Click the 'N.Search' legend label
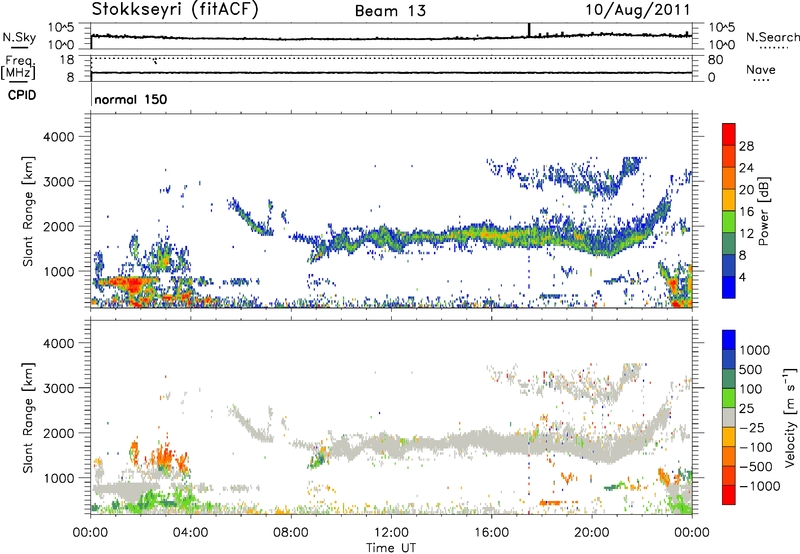This screenshot has width=800, height=554. (772, 37)
